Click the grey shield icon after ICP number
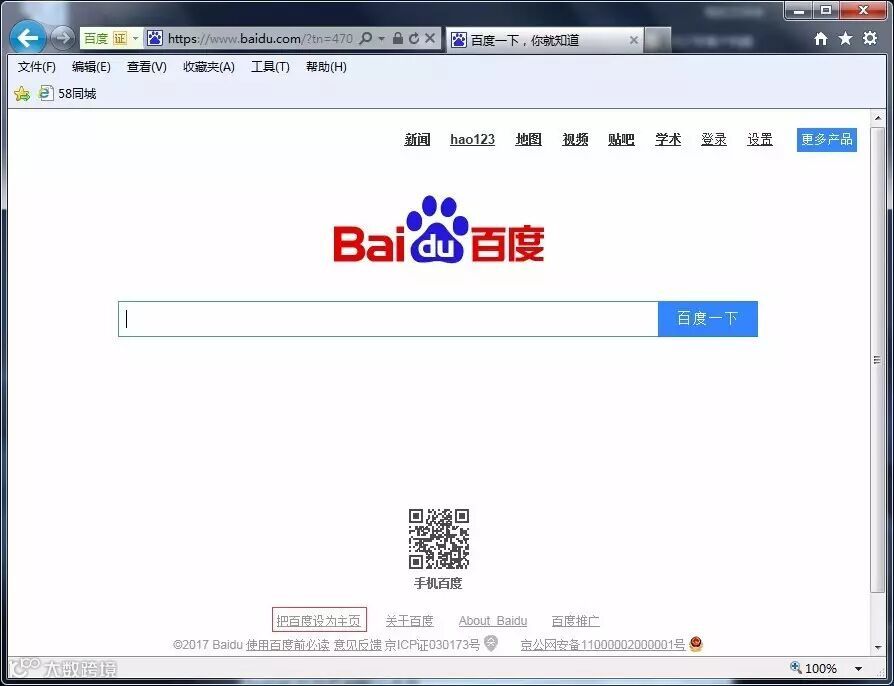Screen dimensions: 894x686 click(x=490, y=644)
